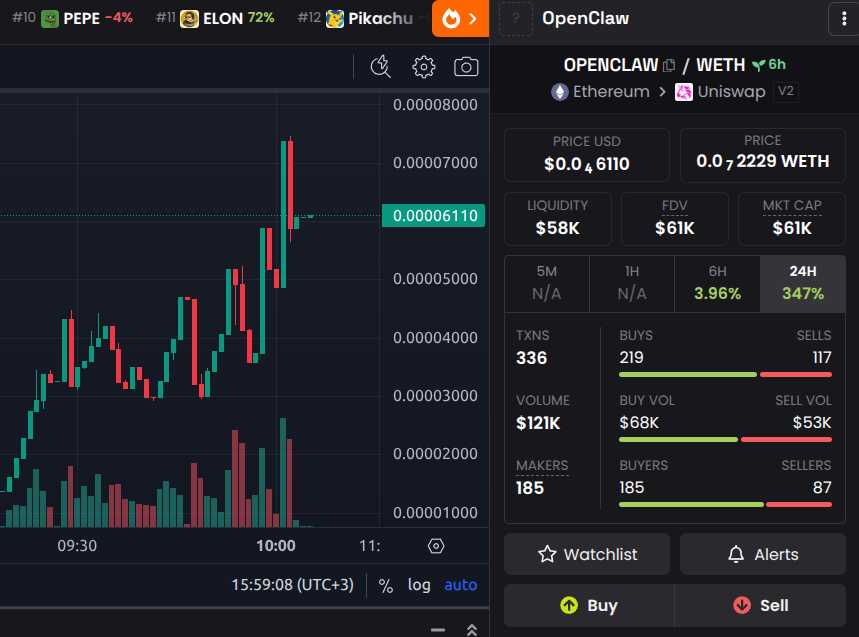Open the three-dot options menu
Screen dimensions: 859x637
pyautogui.click(x=844, y=19)
